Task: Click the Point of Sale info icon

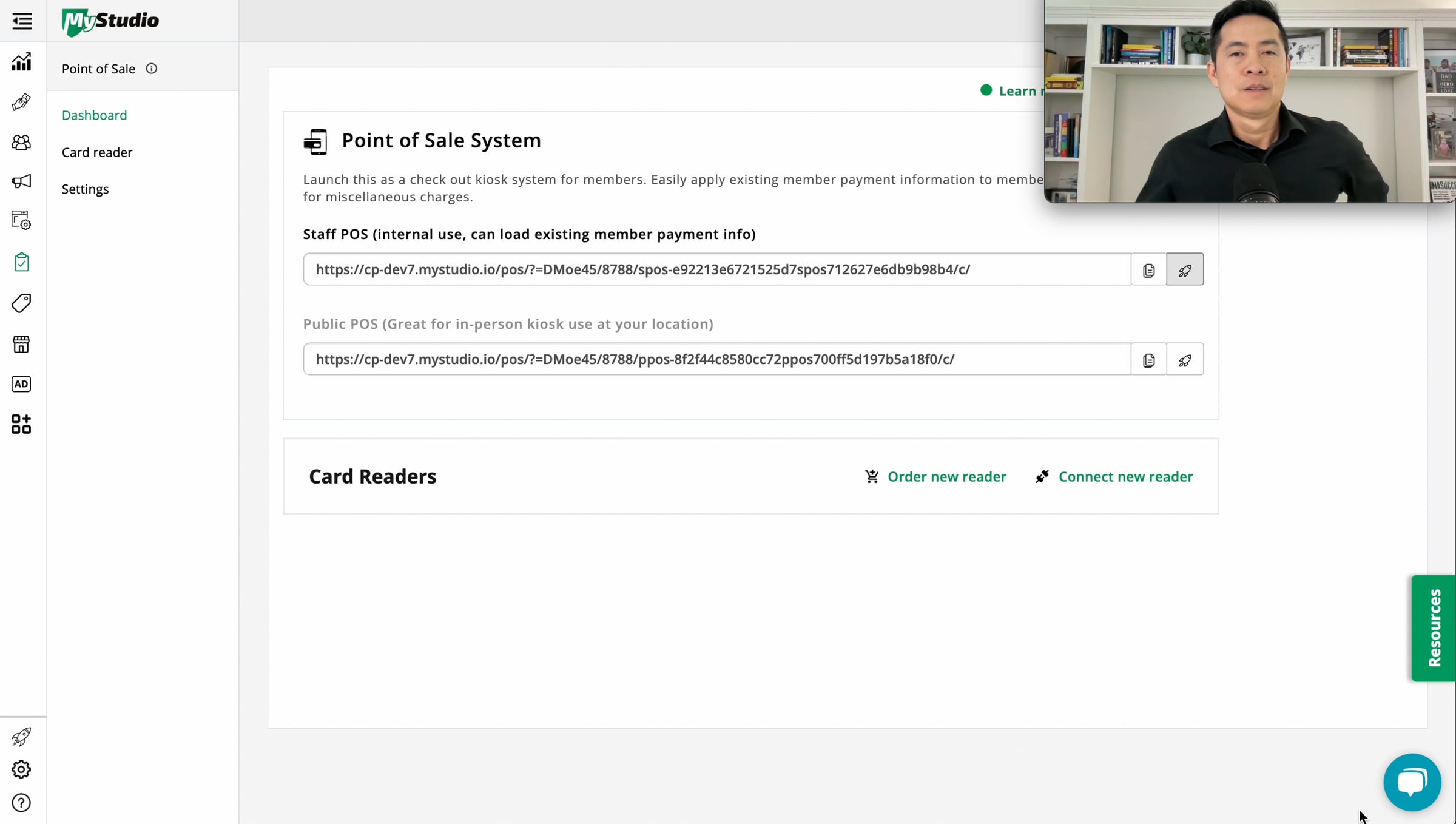Action: click(x=152, y=69)
